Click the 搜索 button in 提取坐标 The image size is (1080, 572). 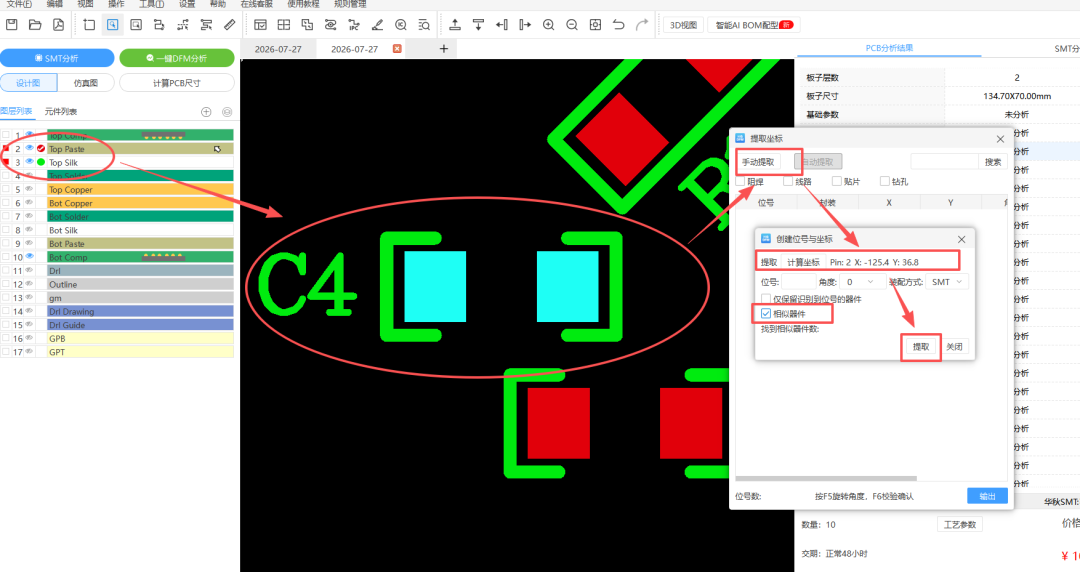[993, 162]
